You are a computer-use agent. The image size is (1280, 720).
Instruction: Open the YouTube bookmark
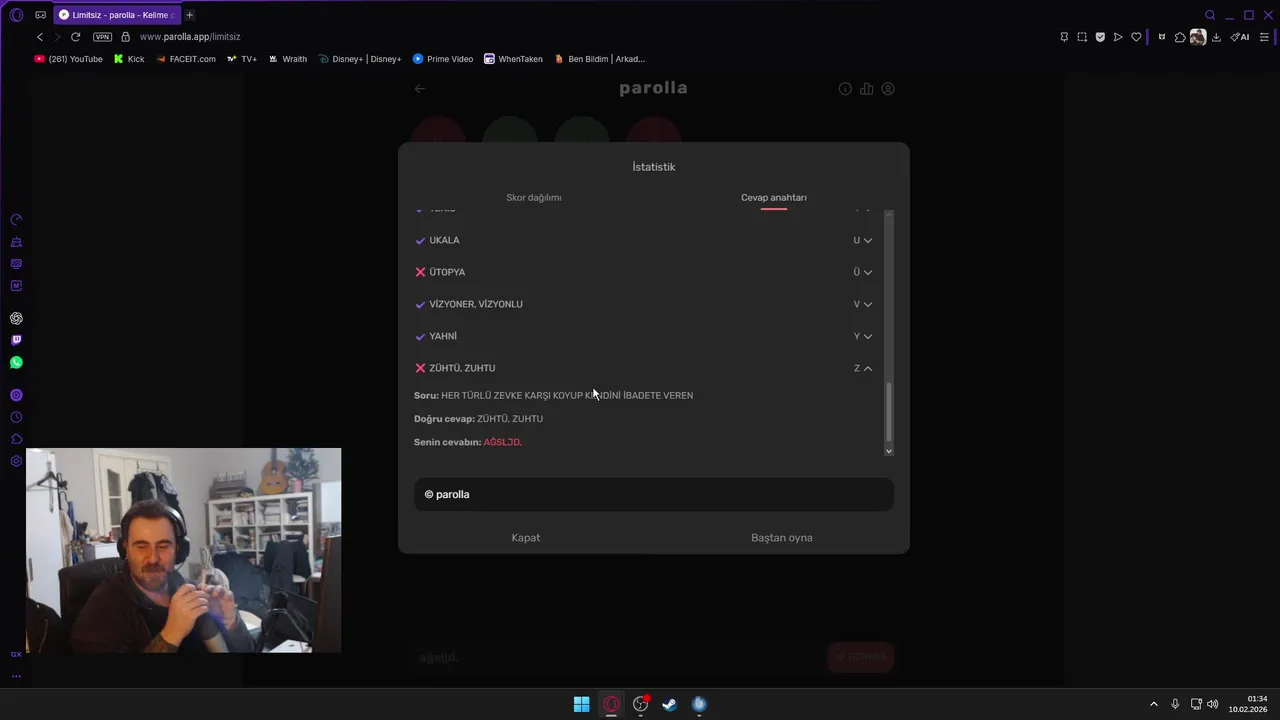(68, 59)
